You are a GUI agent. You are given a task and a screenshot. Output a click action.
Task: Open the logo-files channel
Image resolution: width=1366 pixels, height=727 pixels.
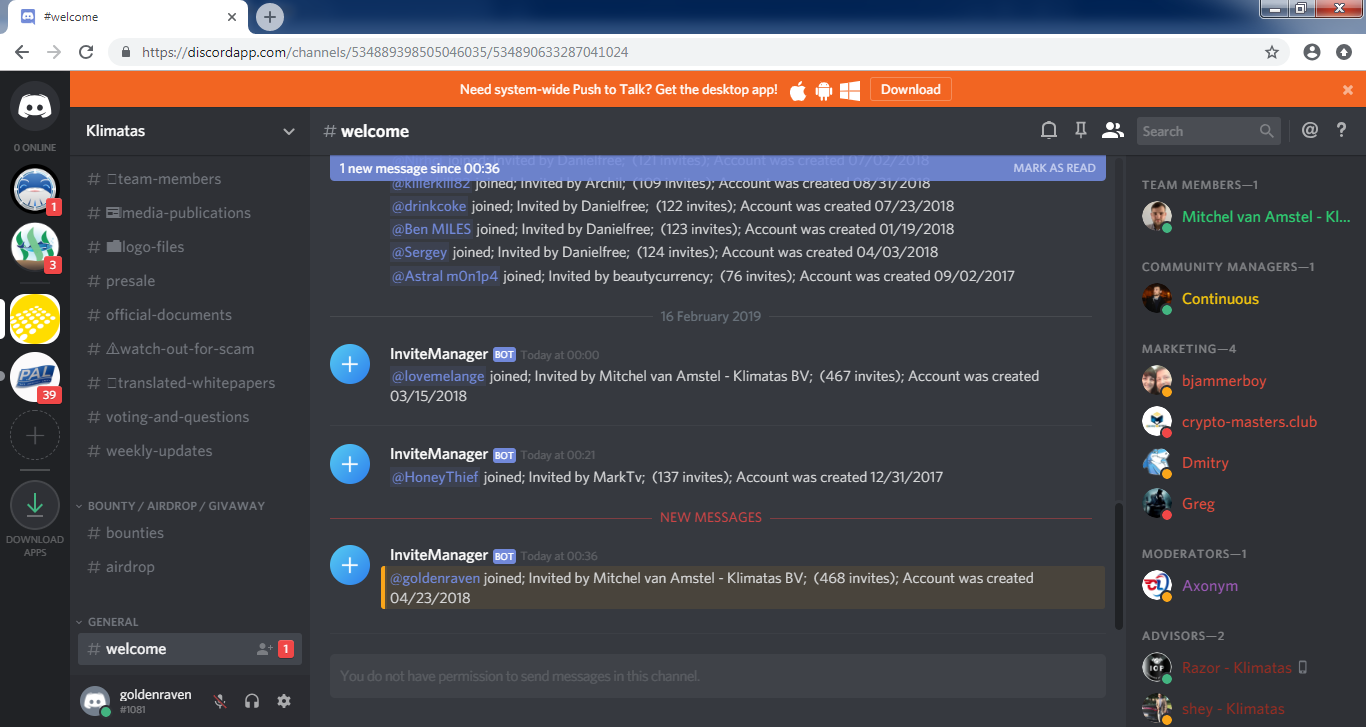click(x=190, y=247)
